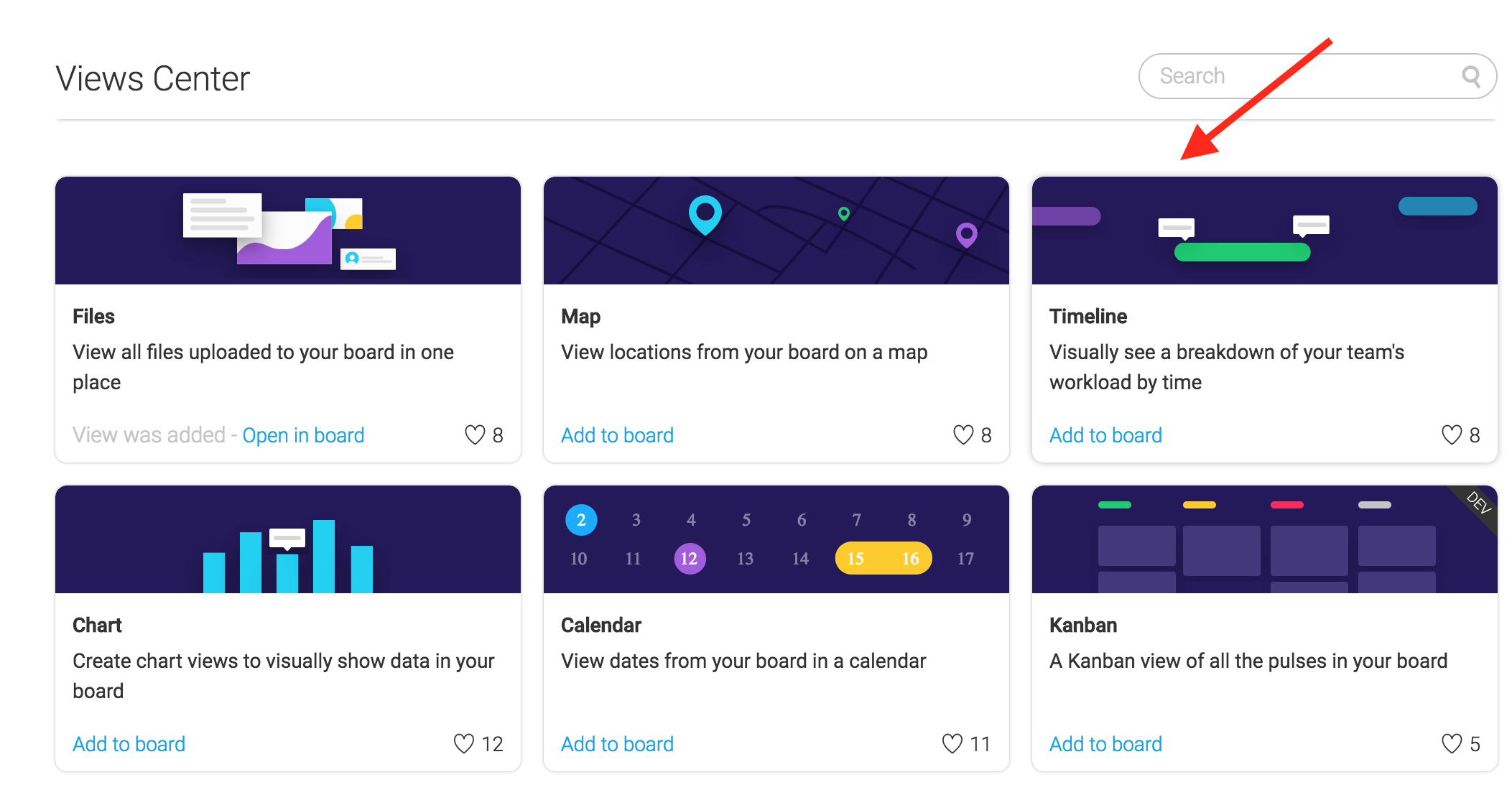The image size is (1512, 790).
Task: Open Files view via Open in board
Action: click(x=303, y=435)
